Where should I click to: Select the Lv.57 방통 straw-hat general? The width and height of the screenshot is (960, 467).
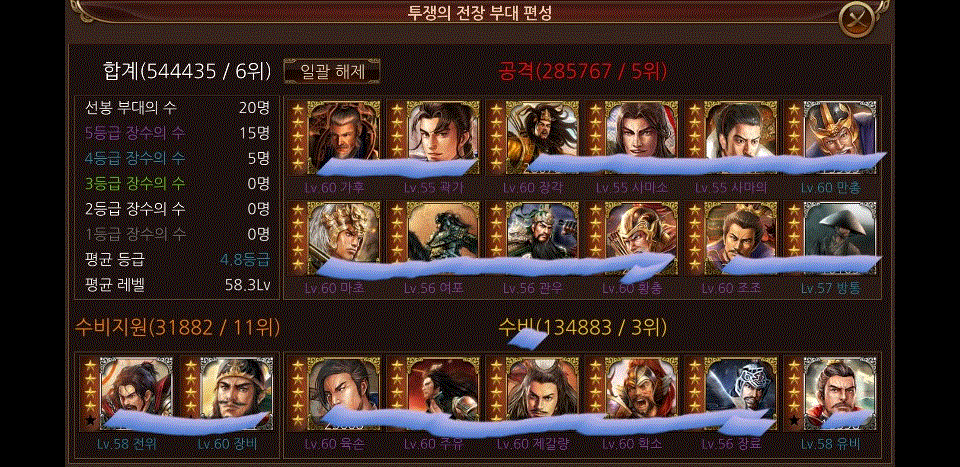tap(831, 238)
